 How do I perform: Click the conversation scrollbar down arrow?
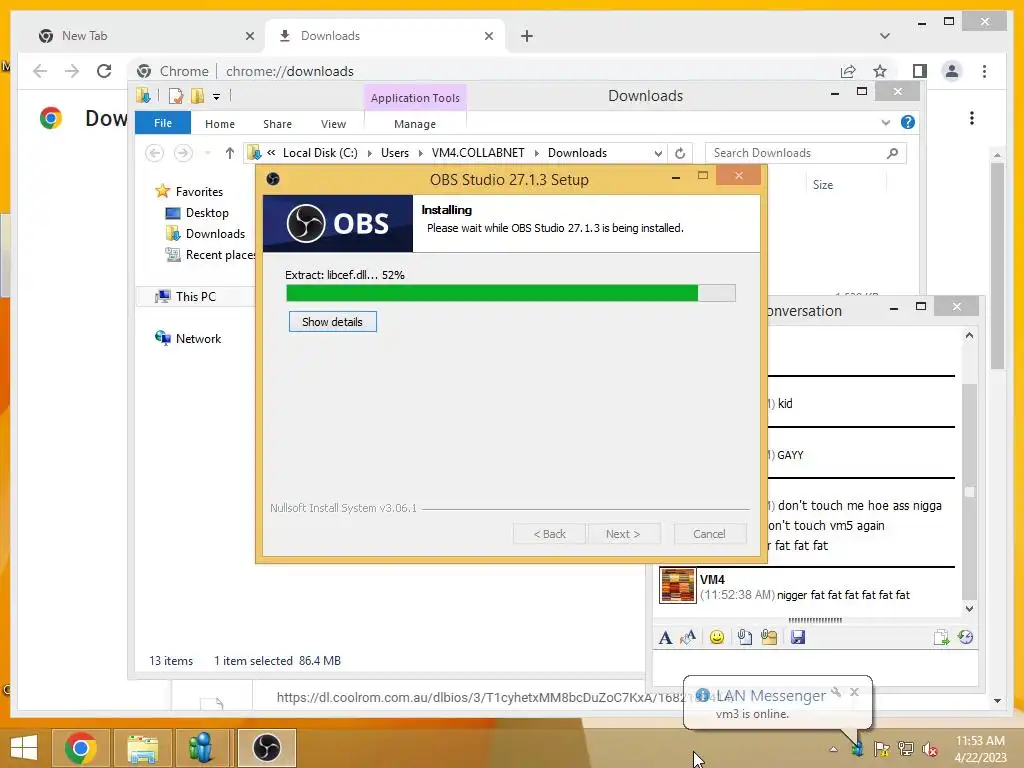point(969,609)
